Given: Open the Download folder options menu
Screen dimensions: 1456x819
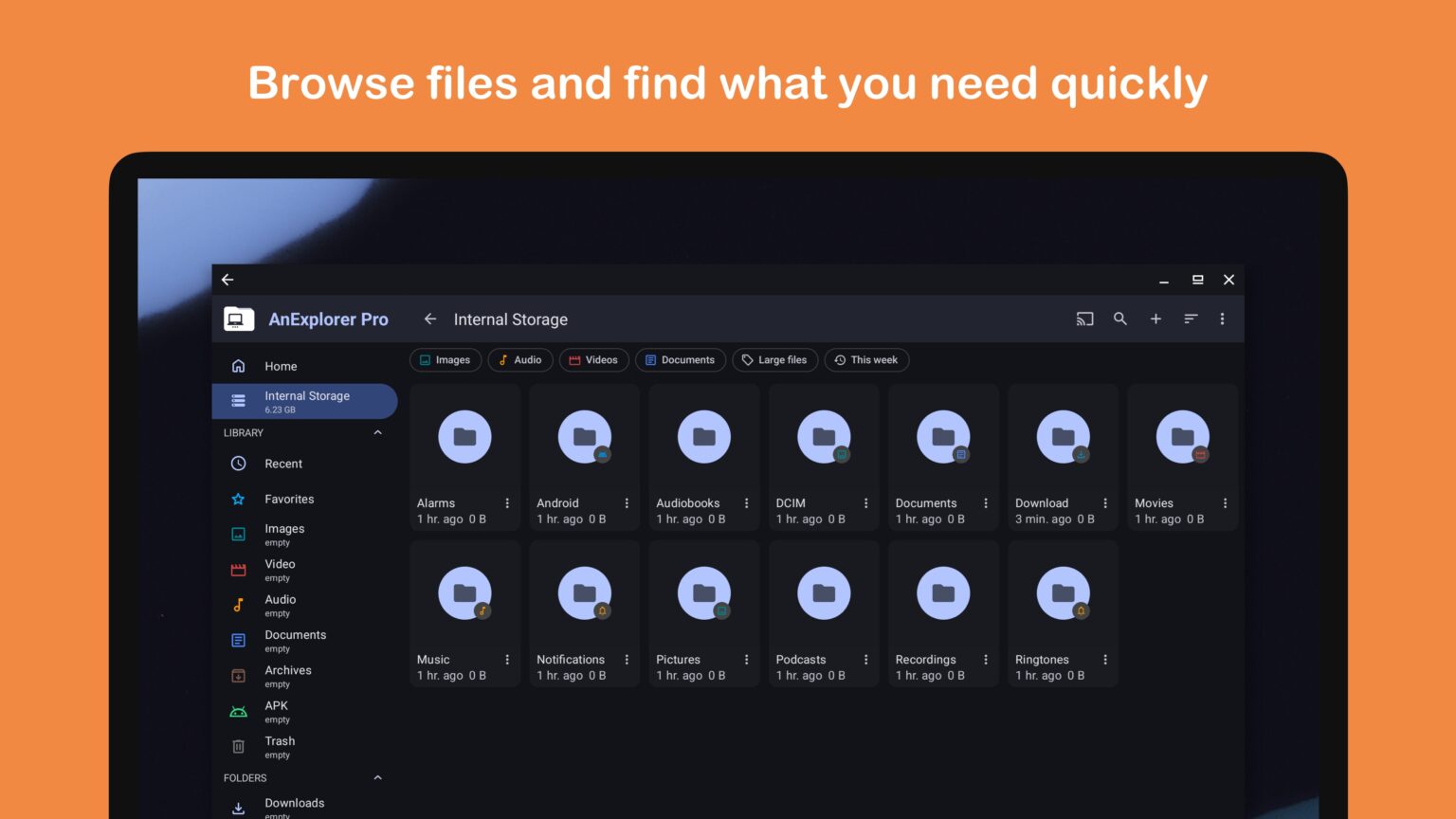Looking at the screenshot, I should tap(1105, 501).
